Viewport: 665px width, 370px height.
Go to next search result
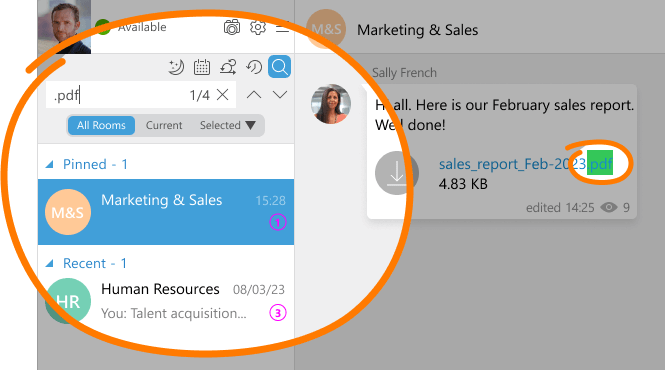(x=280, y=95)
